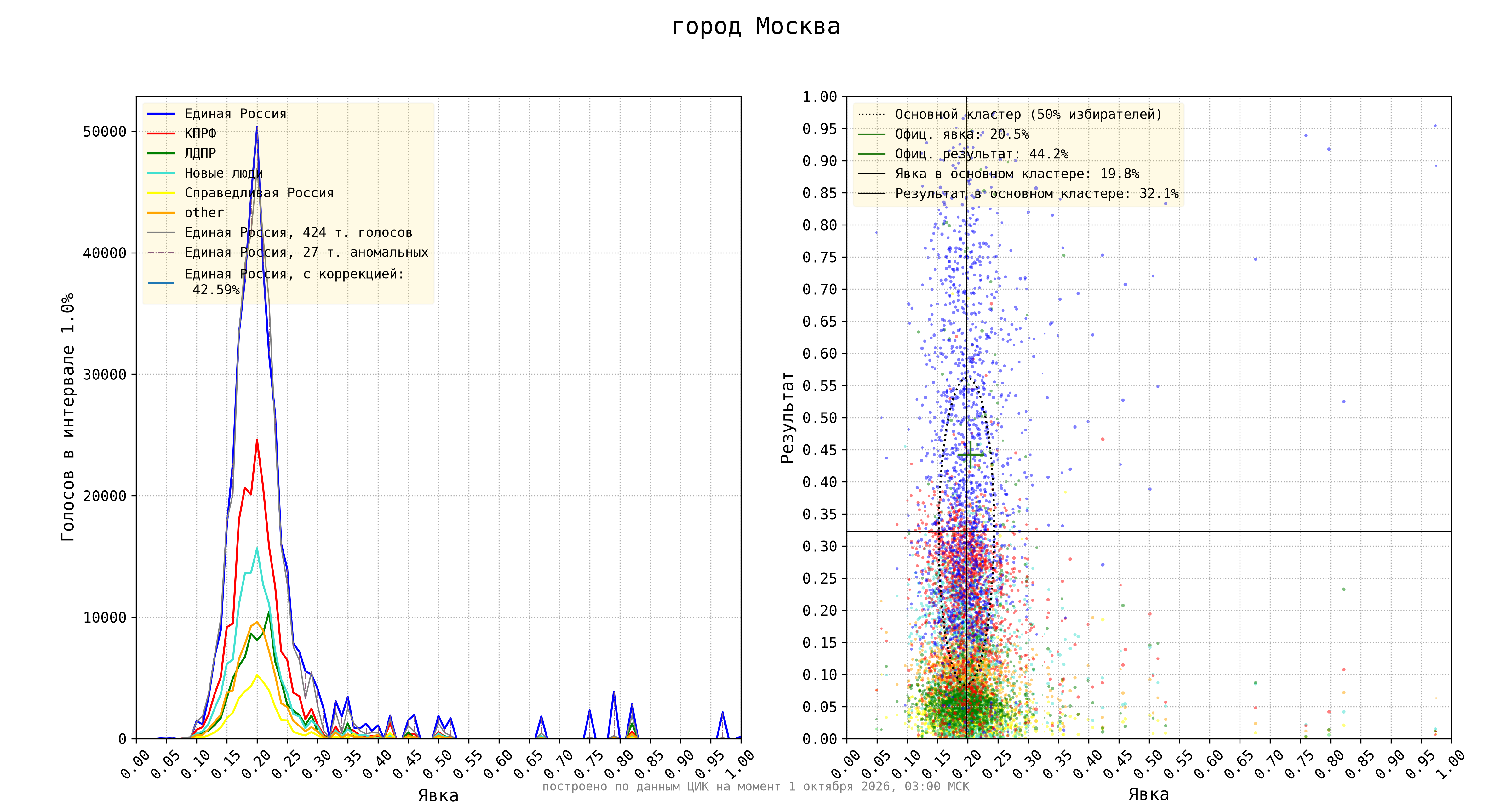
Task: Select the blue line swatch for 'Единая Россия'
Action: pyautogui.click(x=161, y=114)
